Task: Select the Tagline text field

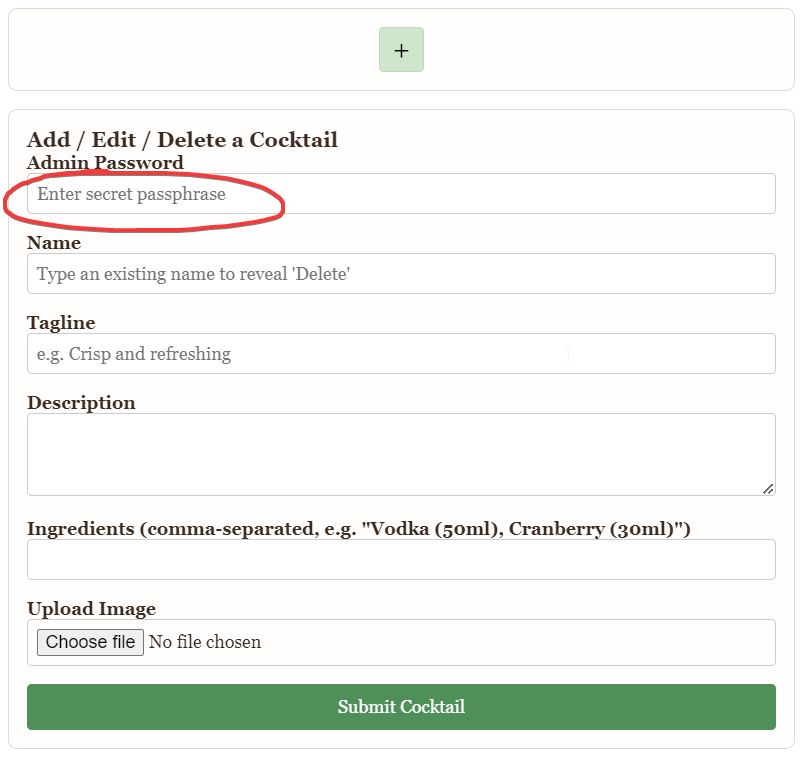Action: [400, 354]
